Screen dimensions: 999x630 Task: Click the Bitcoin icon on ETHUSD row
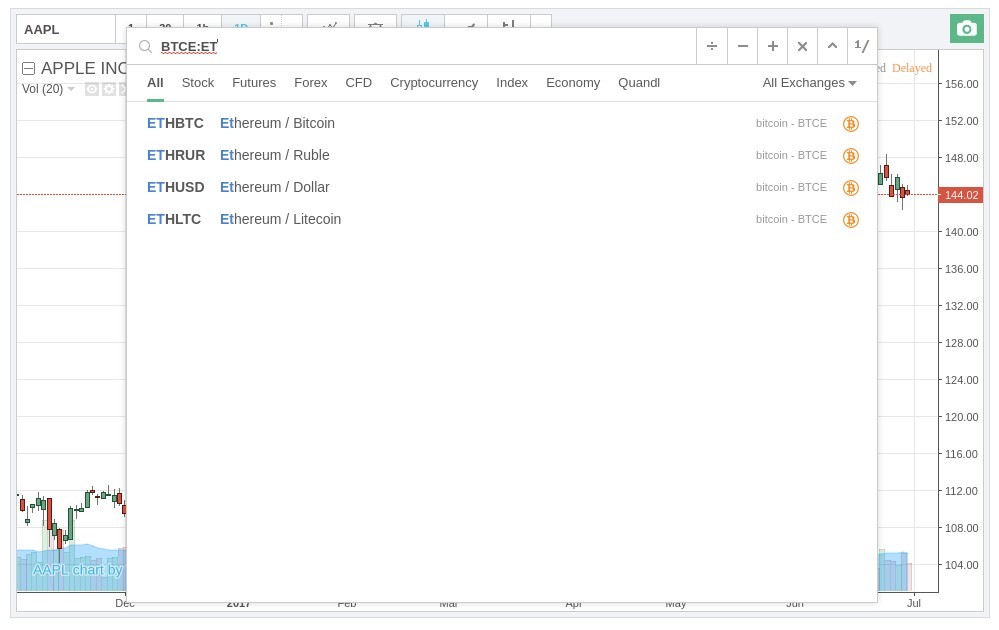(851, 187)
